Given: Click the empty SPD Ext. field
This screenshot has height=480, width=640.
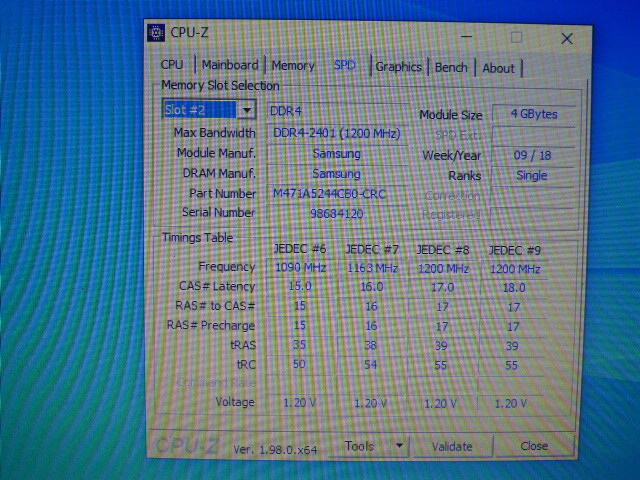Looking at the screenshot, I should coord(533,135).
